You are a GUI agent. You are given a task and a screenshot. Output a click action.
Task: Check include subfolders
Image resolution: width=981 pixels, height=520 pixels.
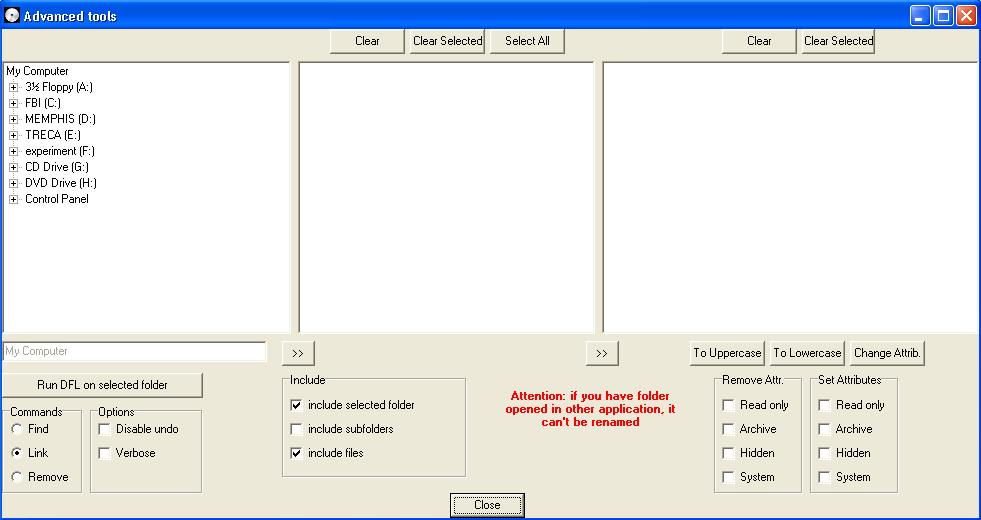pos(296,429)
